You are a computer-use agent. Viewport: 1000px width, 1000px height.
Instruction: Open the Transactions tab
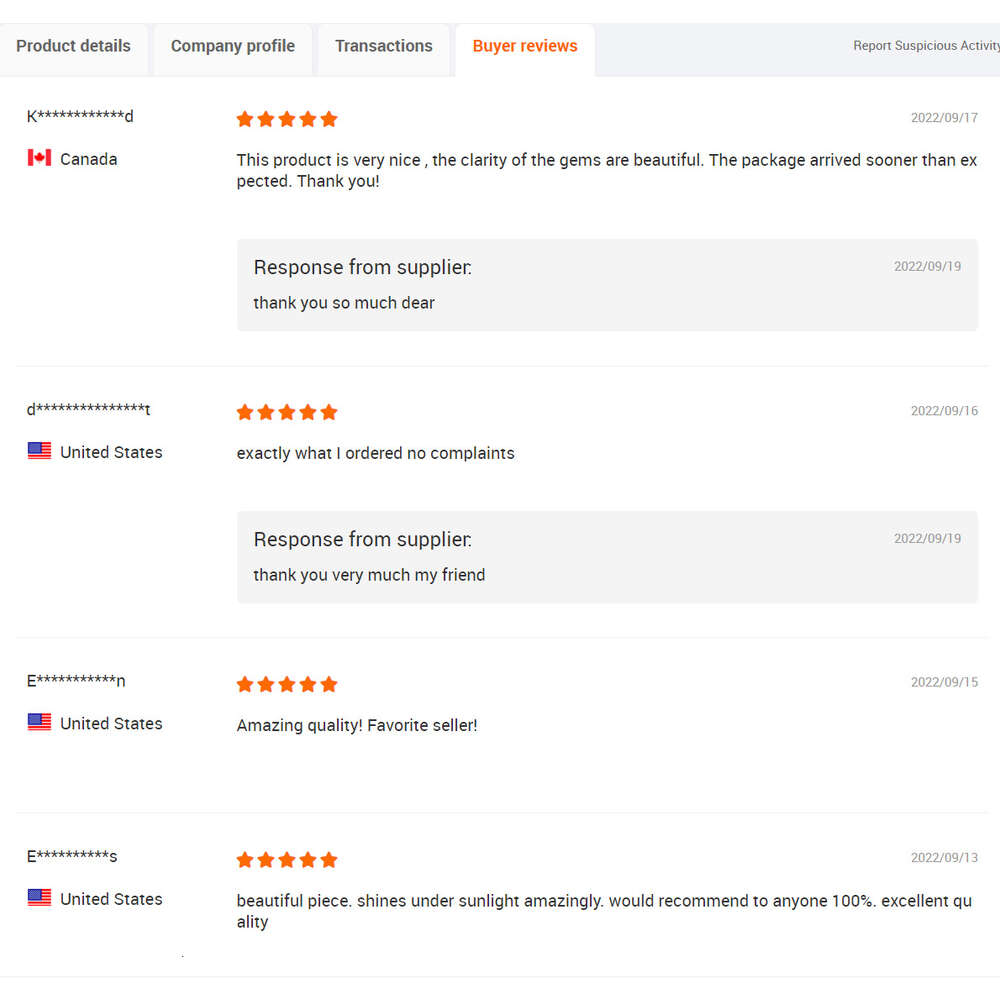pyautogui.click(x=383, y=46)
